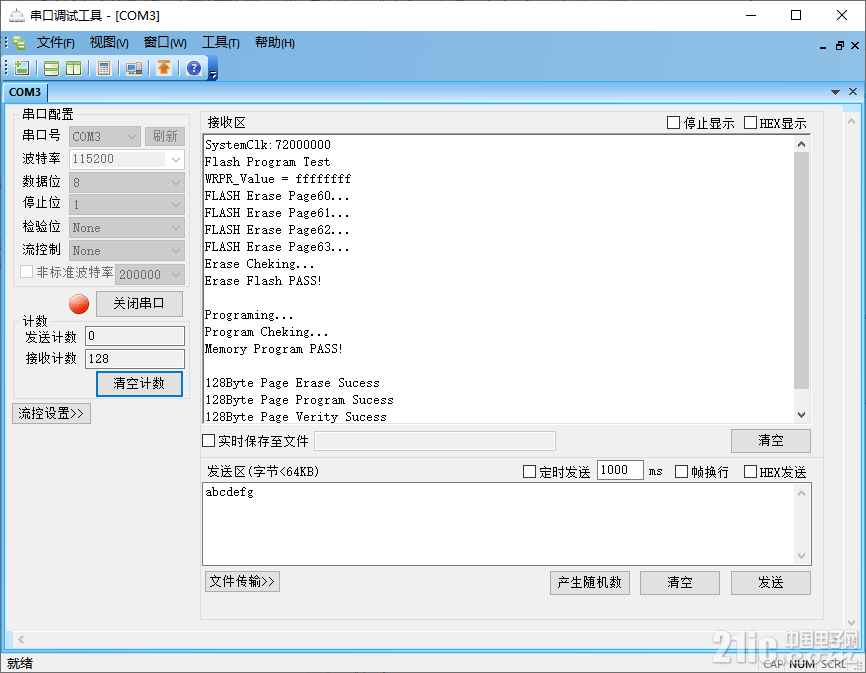Click the 接收计数 field showing 128
The width and height of the screenshot is (866, 673).
pyautogui.click(x=135, y=359)
